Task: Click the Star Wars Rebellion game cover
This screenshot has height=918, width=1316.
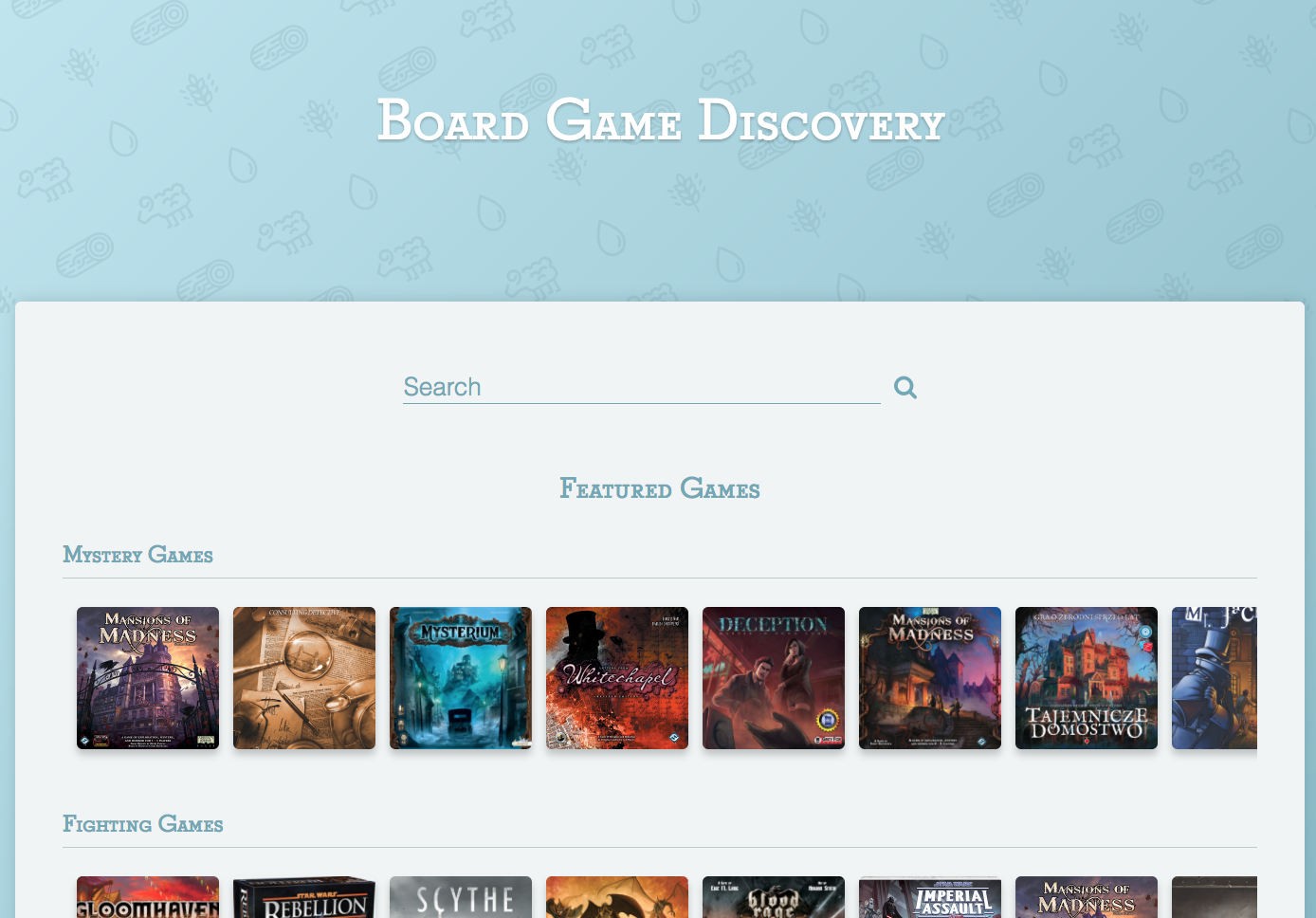Action: click(x=303, y=897)
